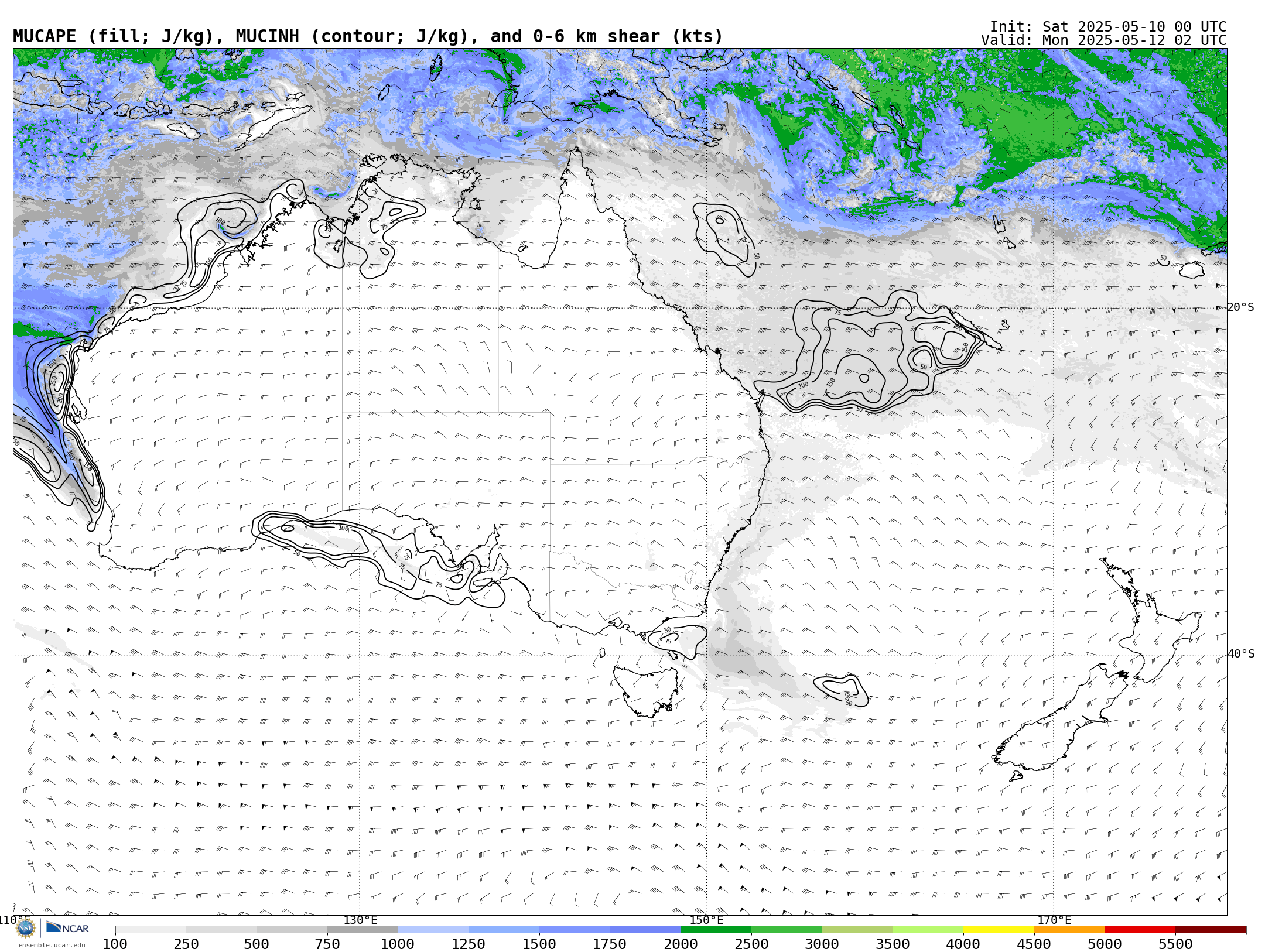Click the 40°S latitude label
The image size is (1265, 952).
[1241, 654]
